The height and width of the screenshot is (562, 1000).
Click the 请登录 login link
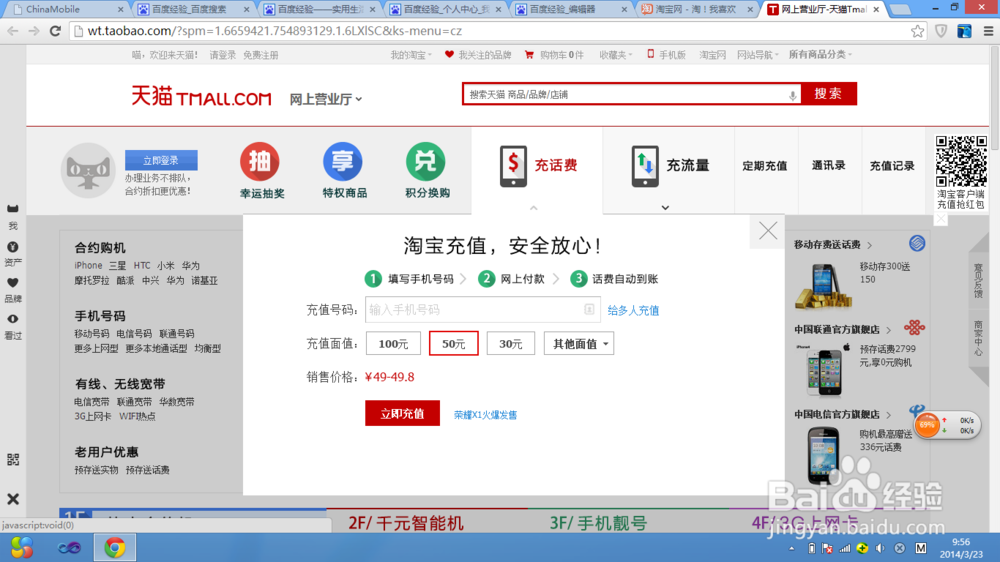pos(223,55)
